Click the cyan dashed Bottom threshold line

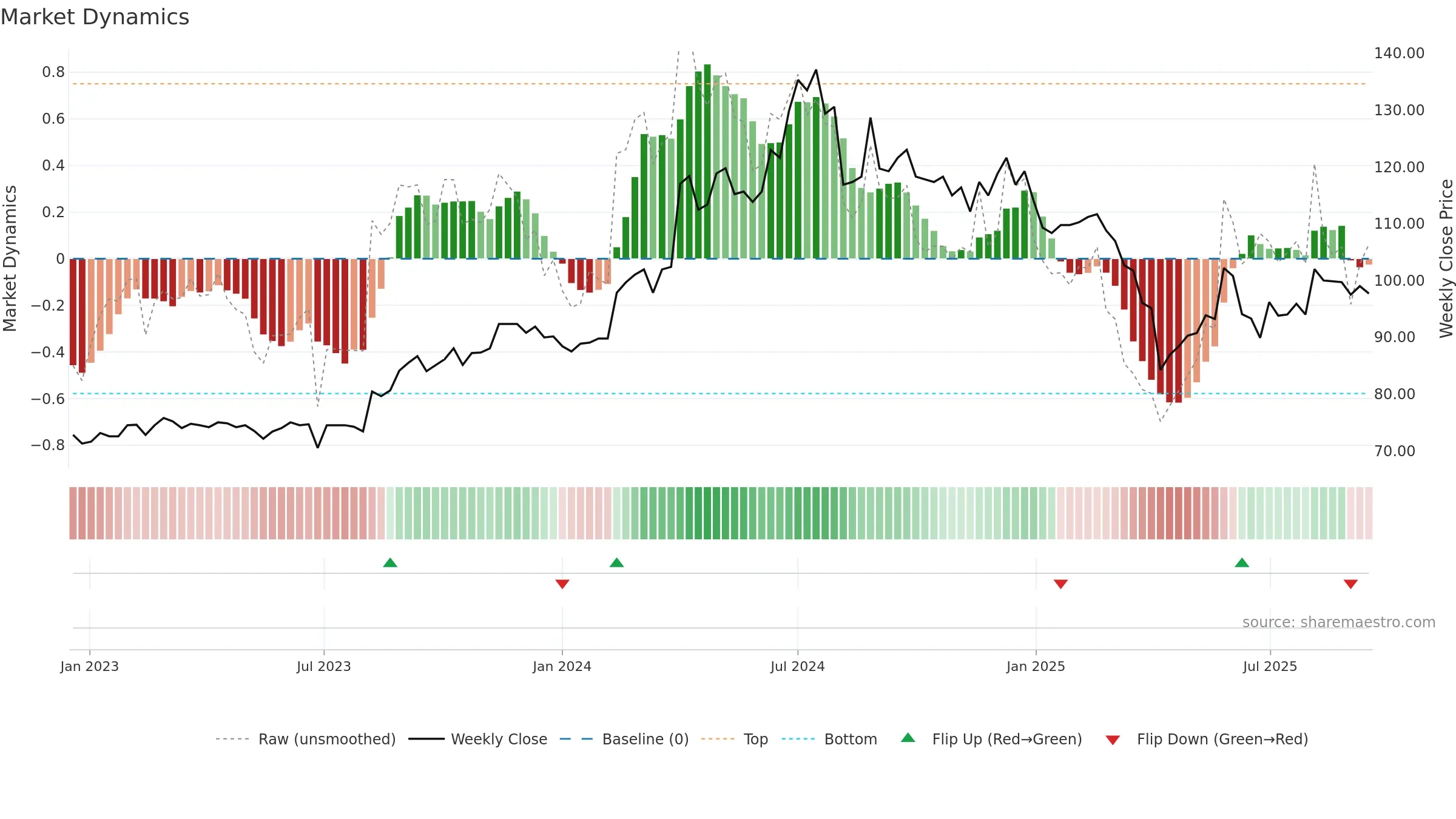coord(719,394)
